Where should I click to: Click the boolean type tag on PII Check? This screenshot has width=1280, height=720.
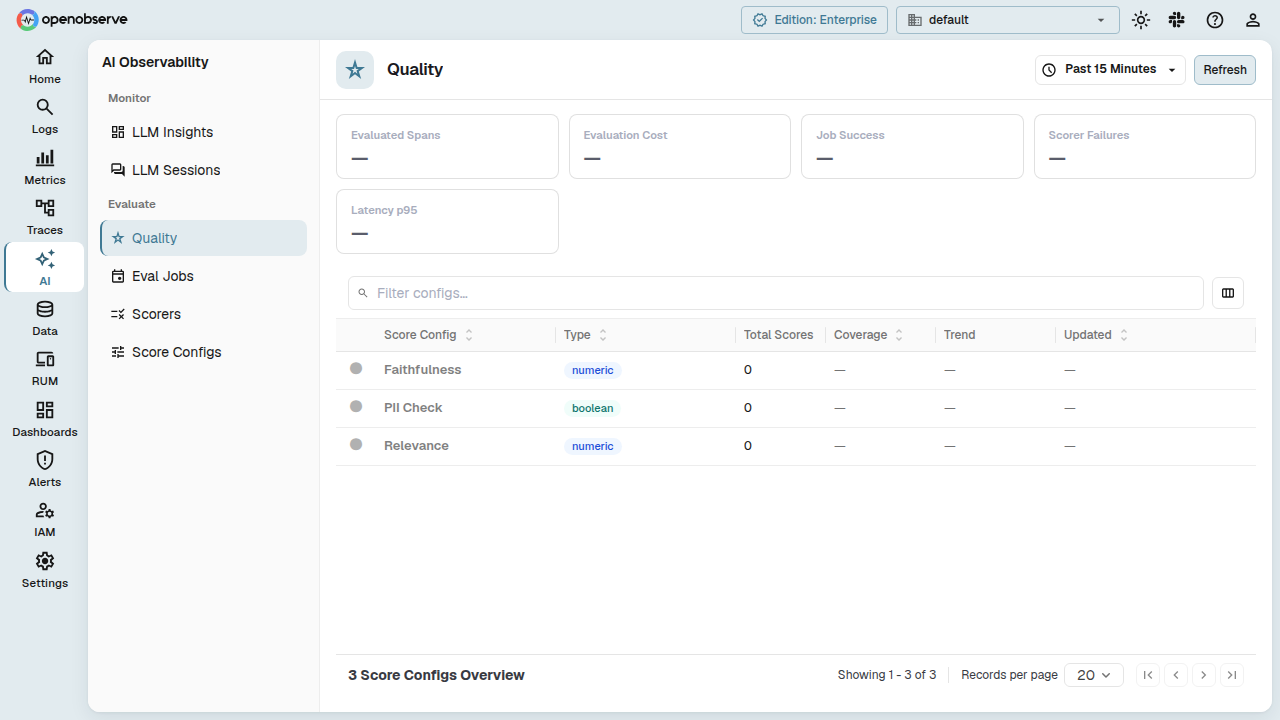[x=593, y=408]
